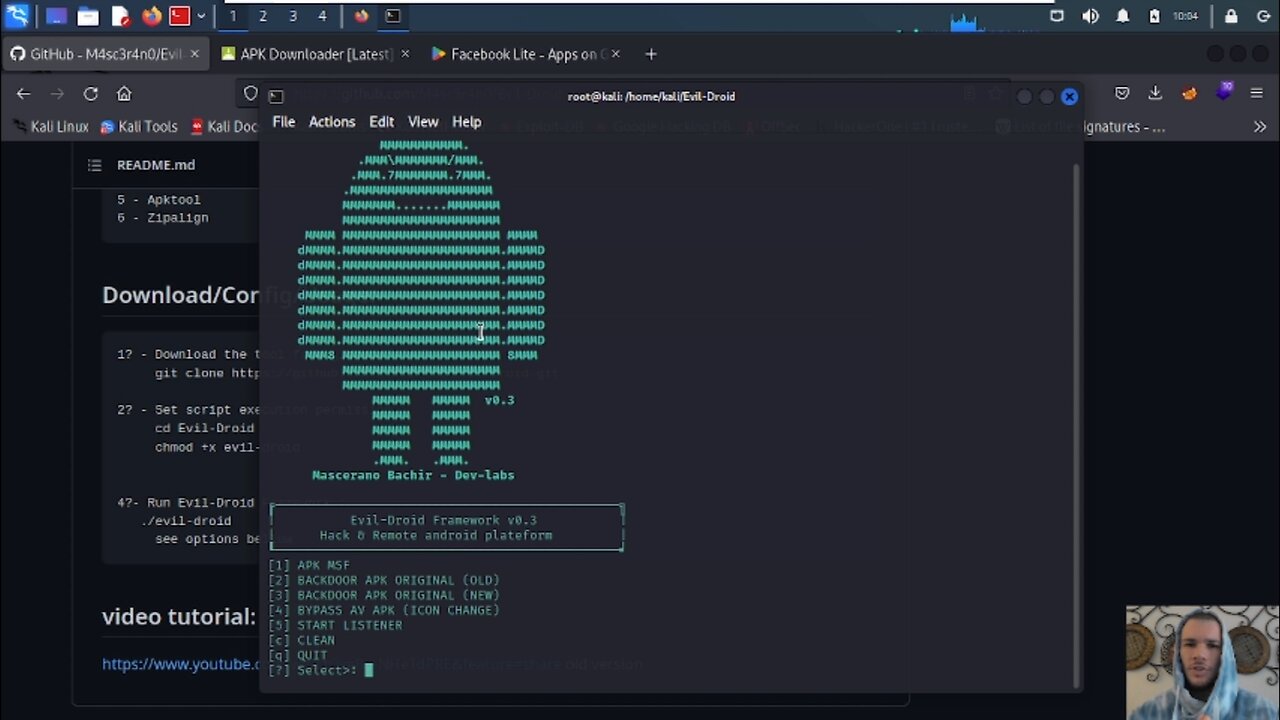Open the Kali Tools bookmark
The image size is (1280, 720).
pos(138,127)
